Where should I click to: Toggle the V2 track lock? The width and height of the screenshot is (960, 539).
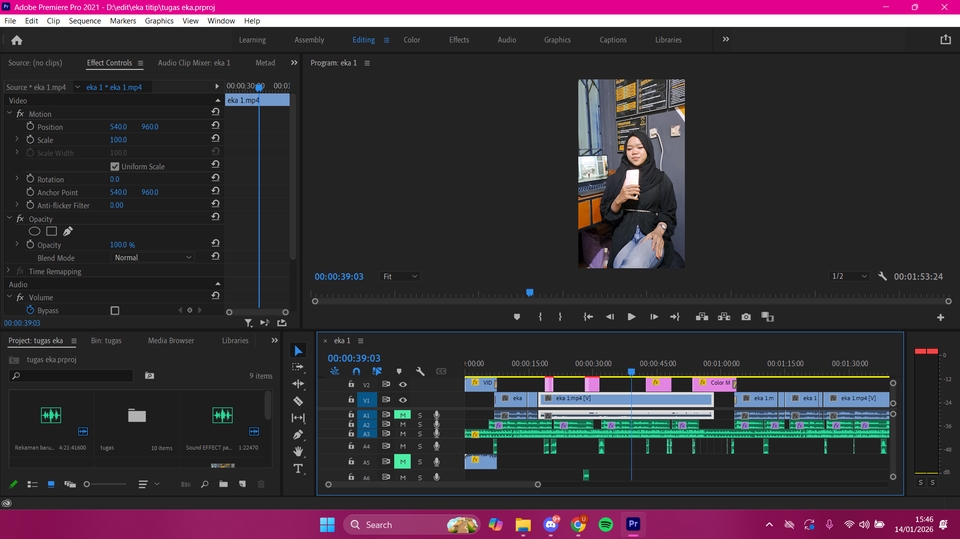click(351, 384)
